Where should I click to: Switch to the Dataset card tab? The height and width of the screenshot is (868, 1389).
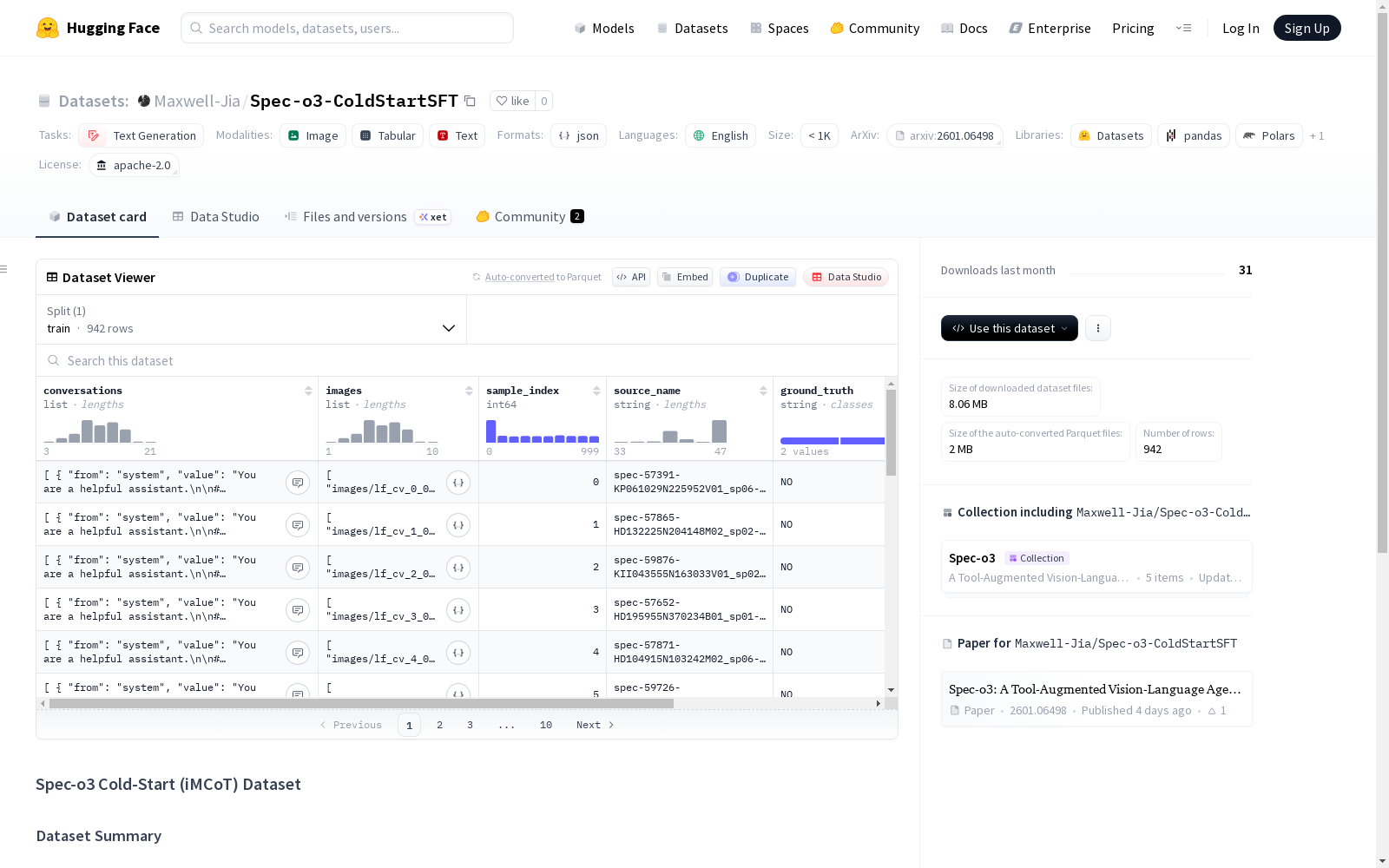(x=97, y=217)
